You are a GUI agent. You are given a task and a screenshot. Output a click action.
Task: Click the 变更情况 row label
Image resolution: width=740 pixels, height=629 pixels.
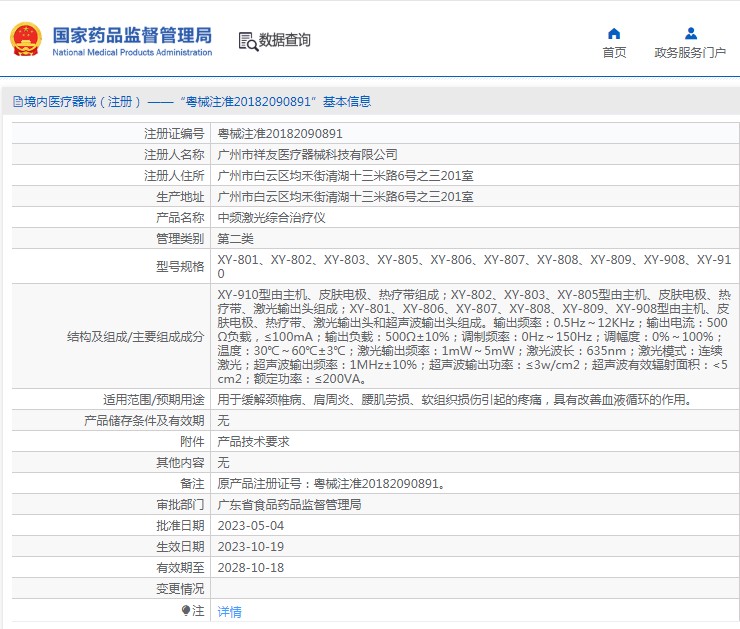pos(180,588)
